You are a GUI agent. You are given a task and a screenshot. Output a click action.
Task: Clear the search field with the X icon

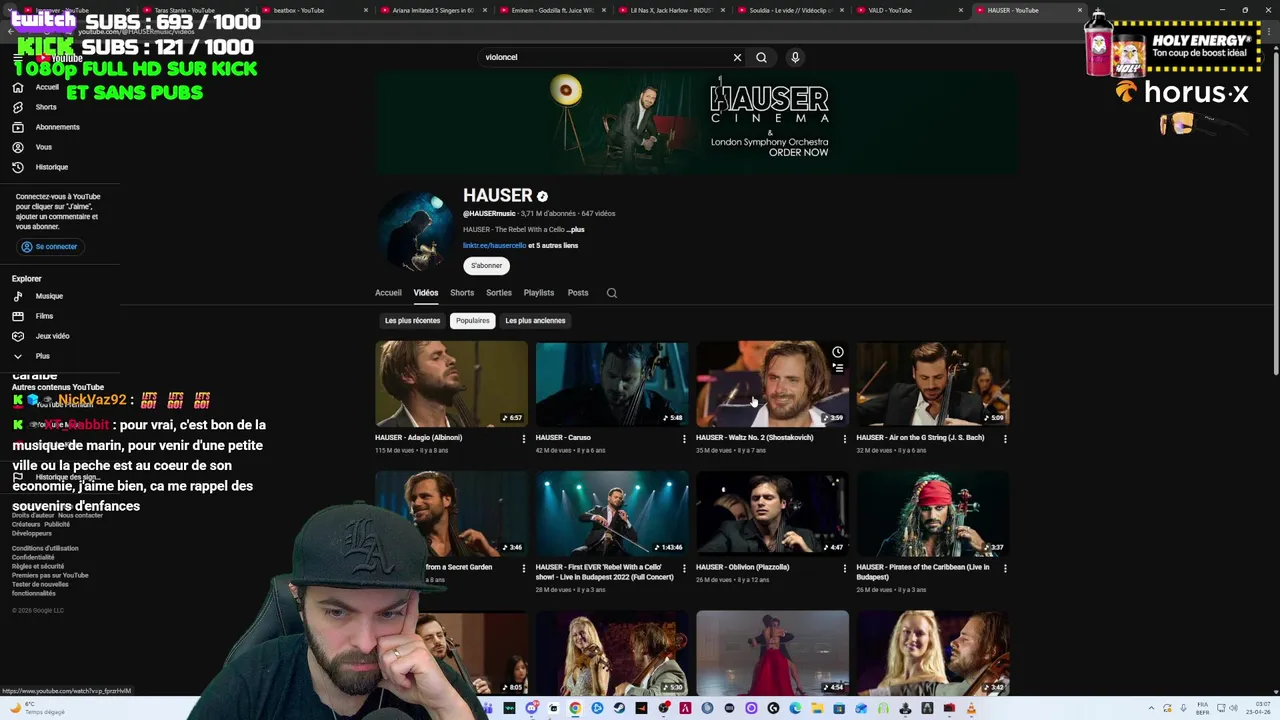pyautogui.click(x=737, y=57)
